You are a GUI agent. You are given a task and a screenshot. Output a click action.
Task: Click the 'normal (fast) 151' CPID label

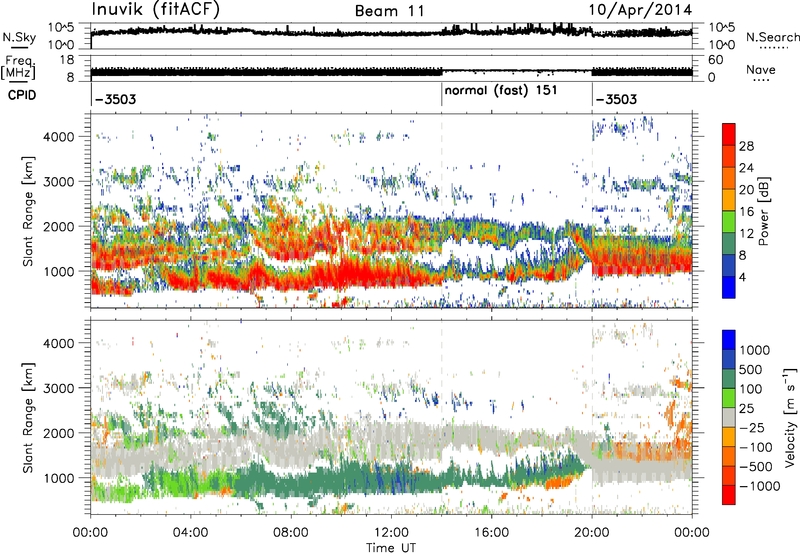click(x=501, y=91)
